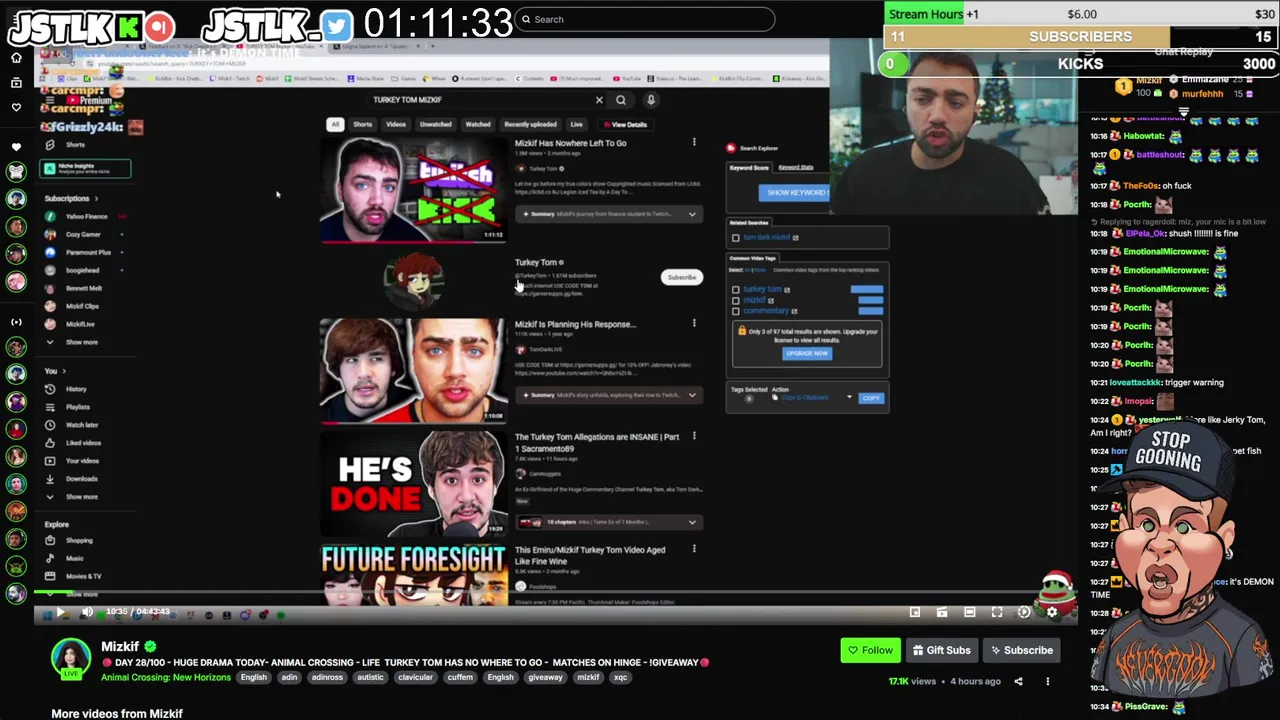Play the stream video player

pos(60,612)
